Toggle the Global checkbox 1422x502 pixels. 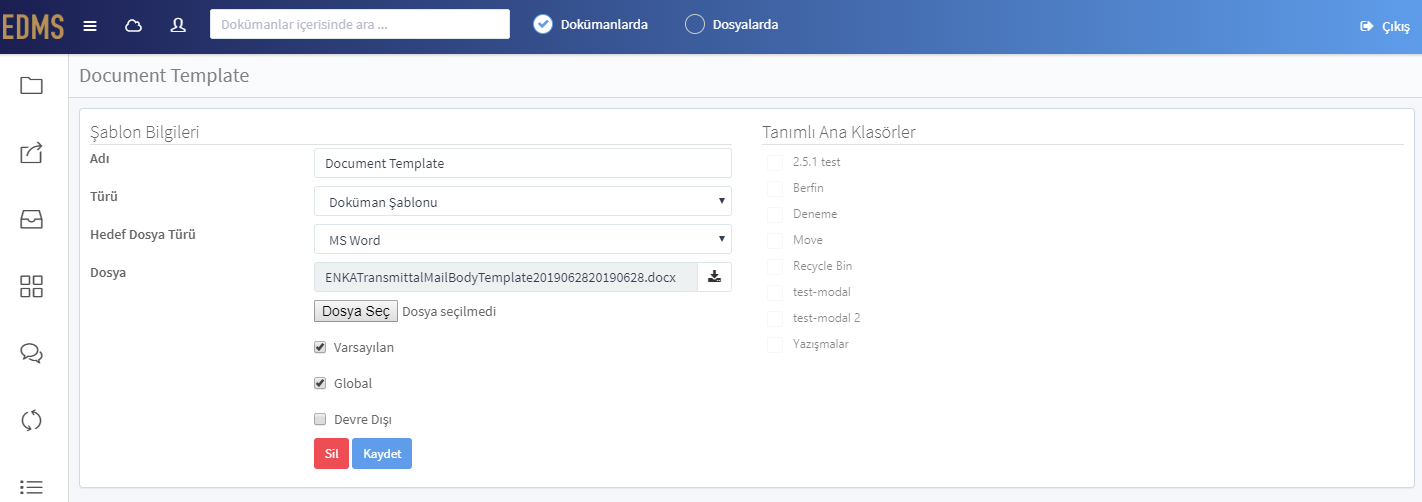point(320,383)
